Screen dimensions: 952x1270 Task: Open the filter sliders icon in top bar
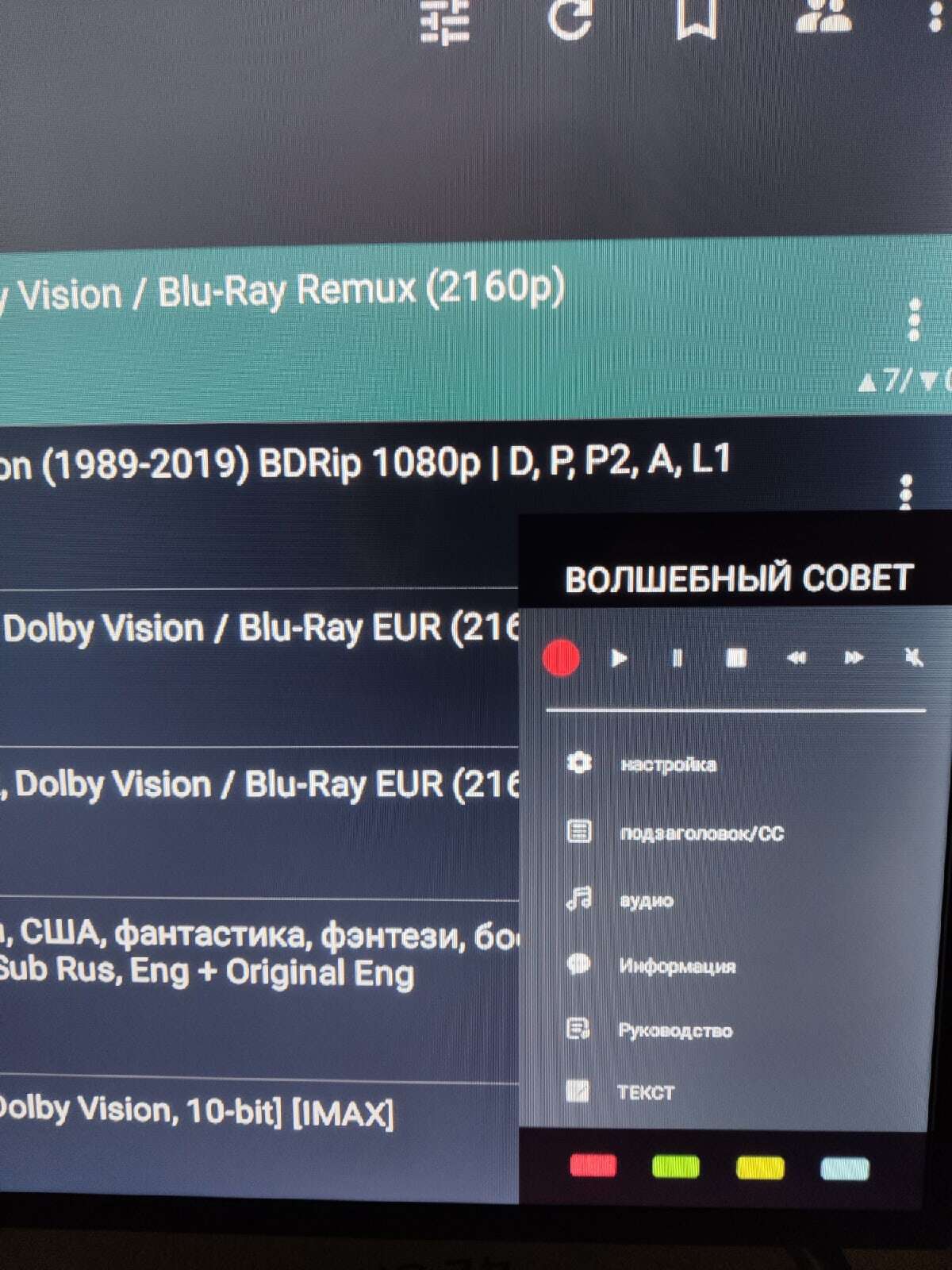click(444, 21)
